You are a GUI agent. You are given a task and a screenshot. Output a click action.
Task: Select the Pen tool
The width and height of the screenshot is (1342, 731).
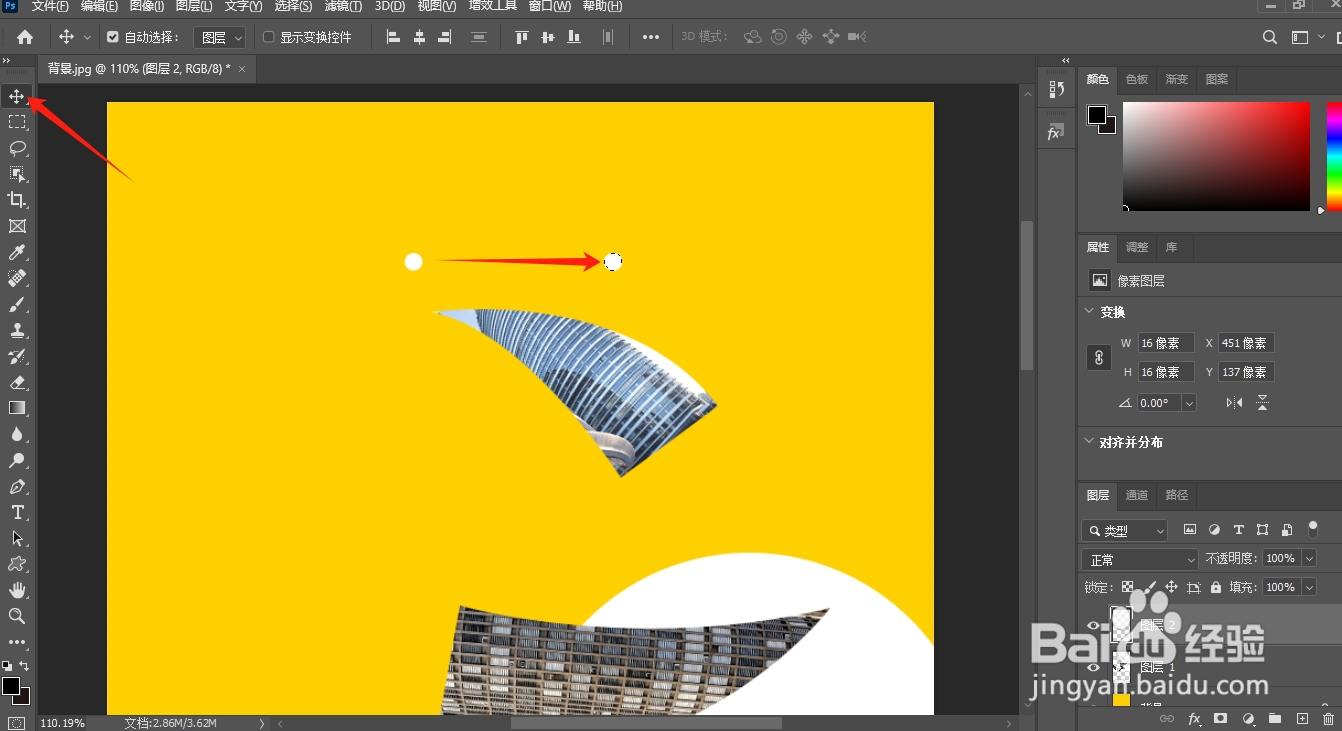[17, 486]
